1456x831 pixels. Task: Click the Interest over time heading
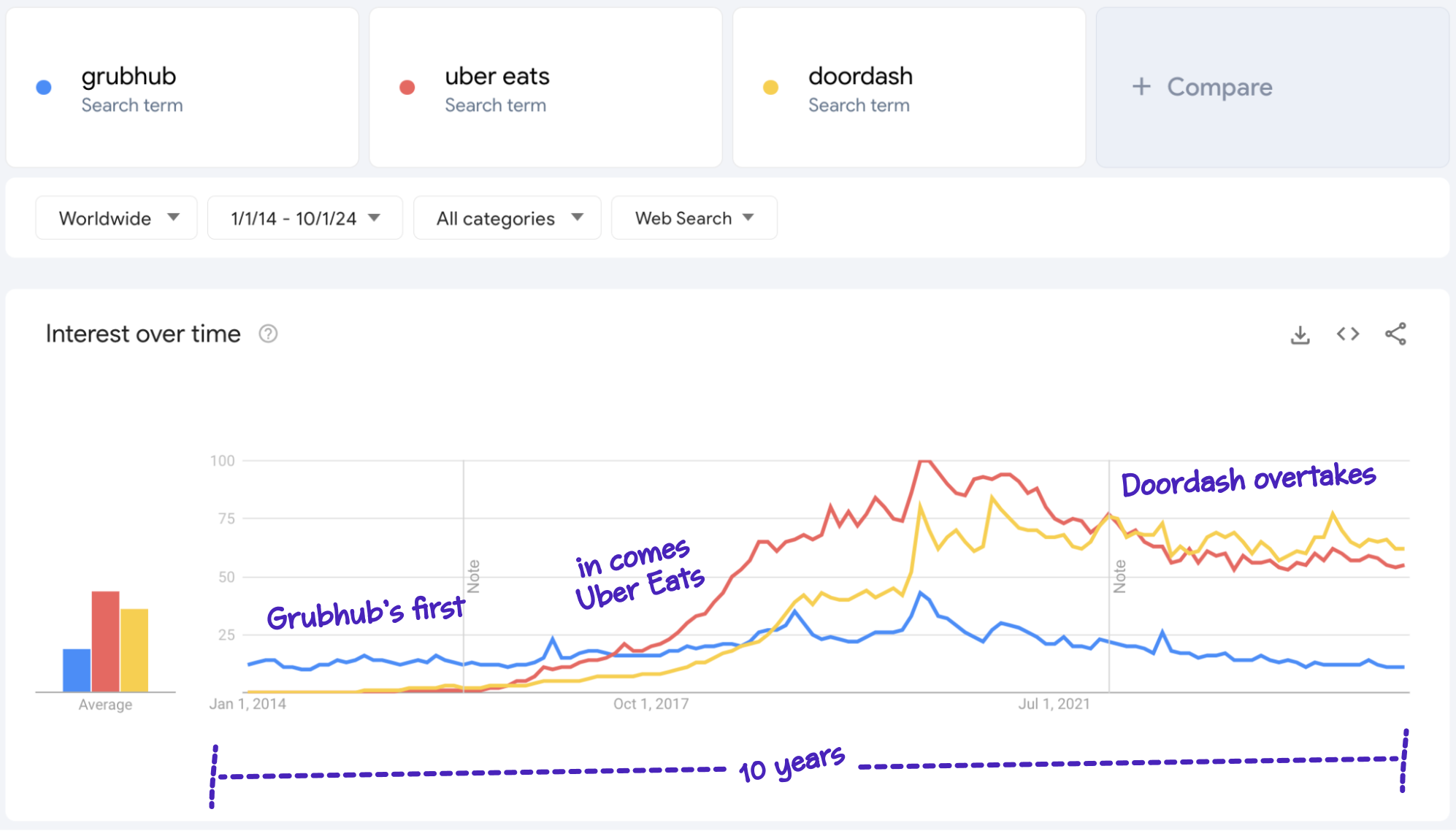[x=143, y=334]
